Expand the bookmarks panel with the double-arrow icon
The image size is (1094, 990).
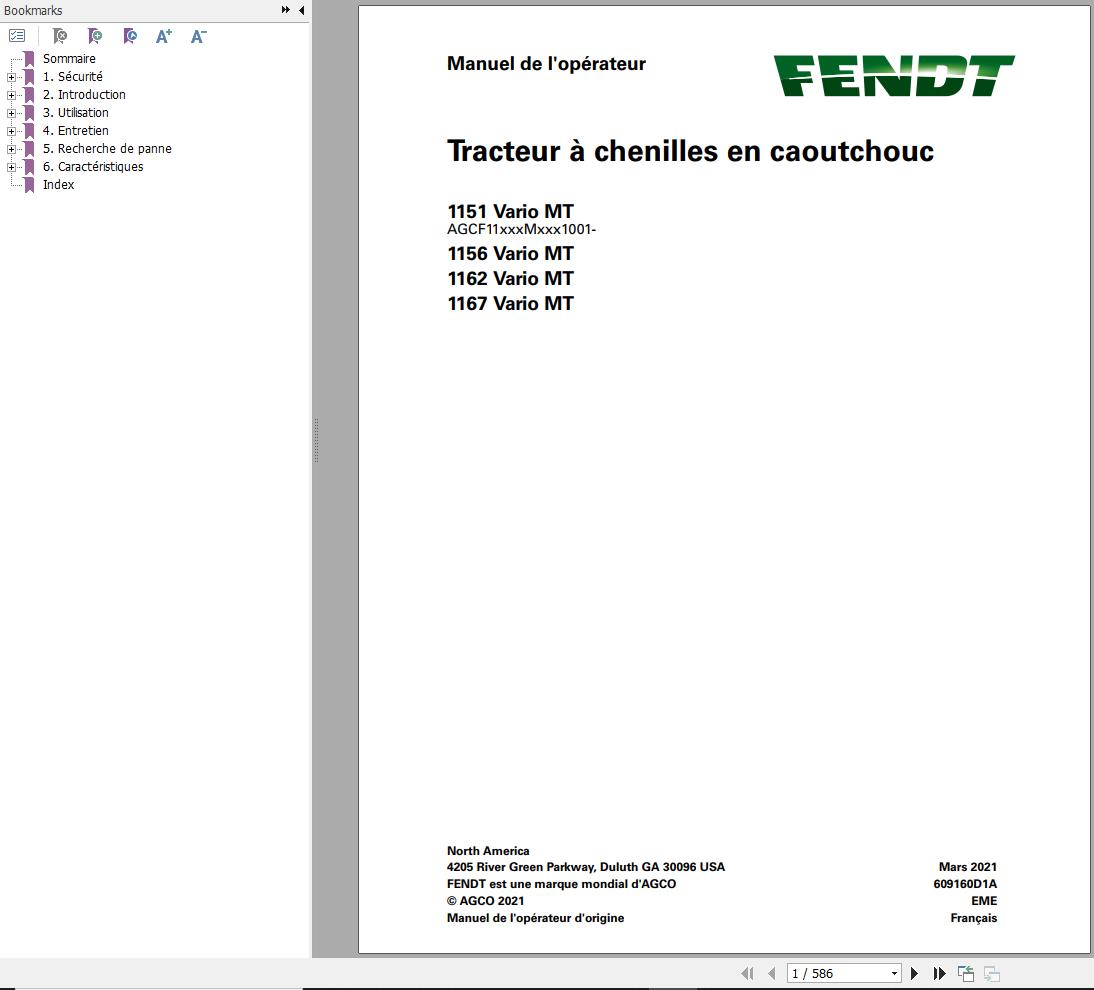[285, 10]
